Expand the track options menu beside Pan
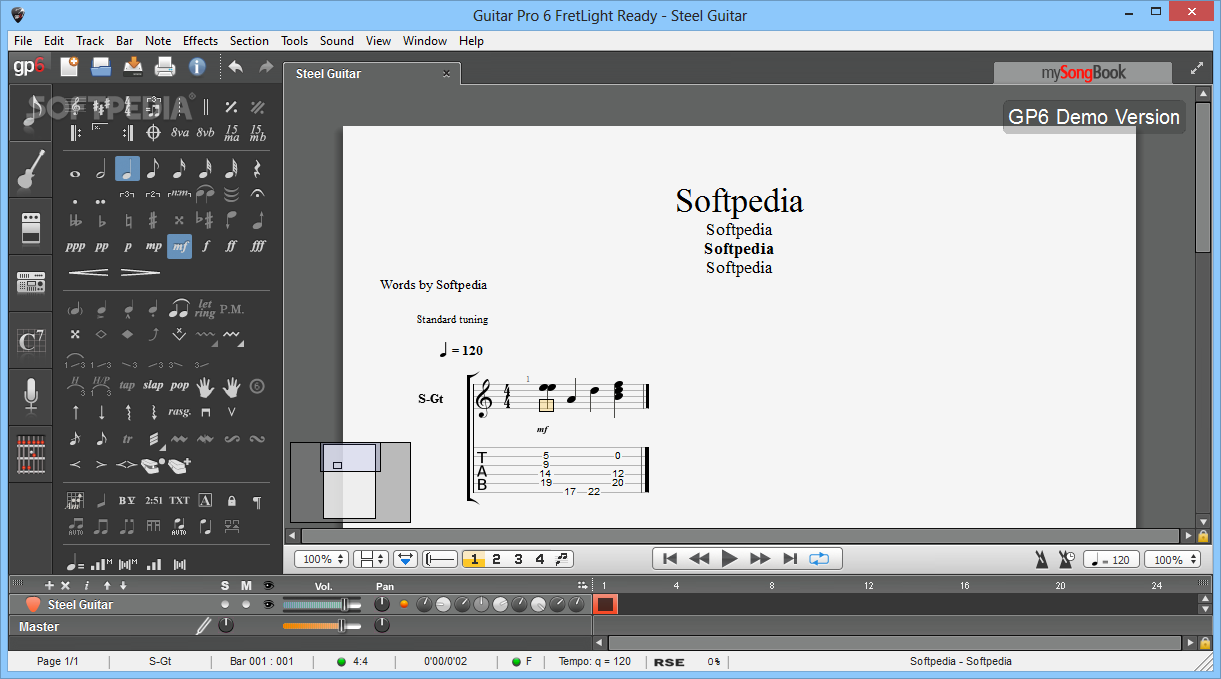Image resolution: width=1221 pixels, height=679 pixels. (582, 585)
